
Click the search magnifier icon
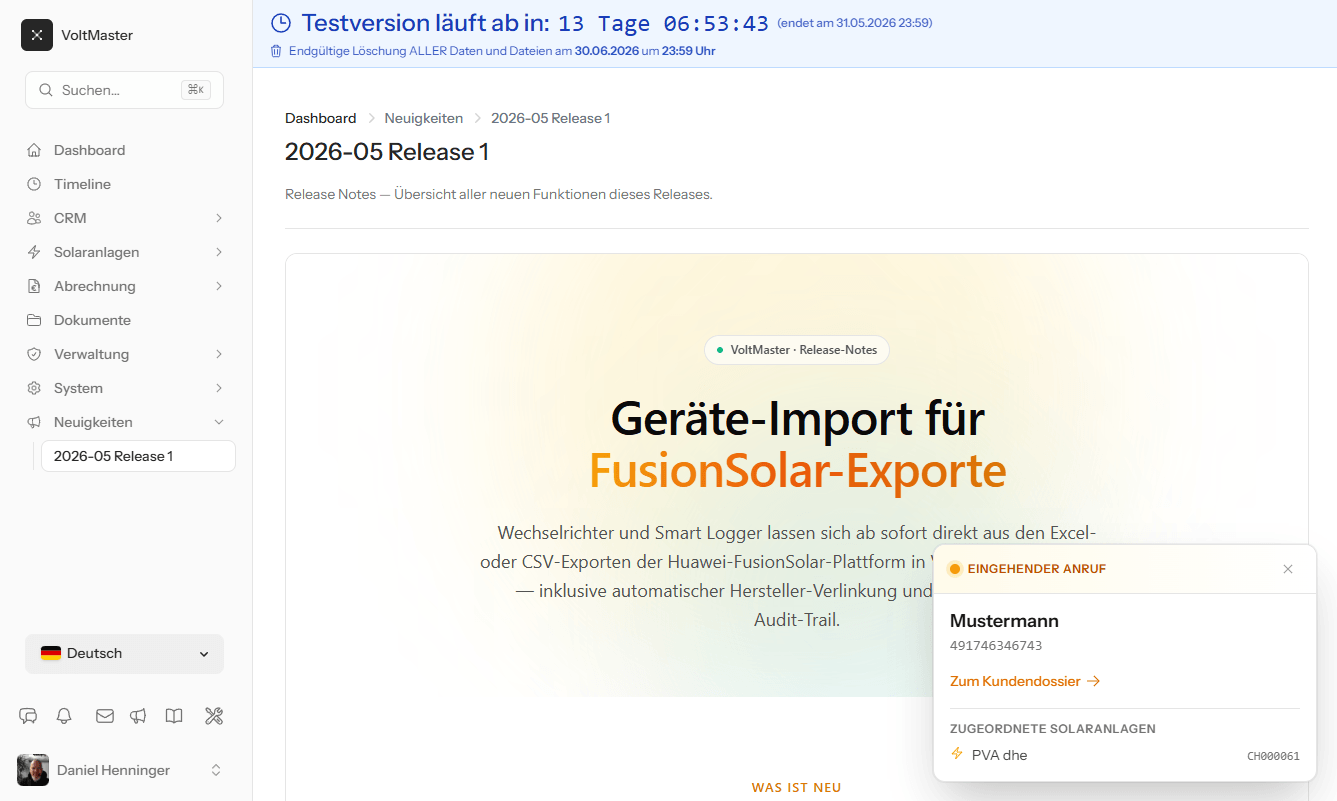click(45, 90)
